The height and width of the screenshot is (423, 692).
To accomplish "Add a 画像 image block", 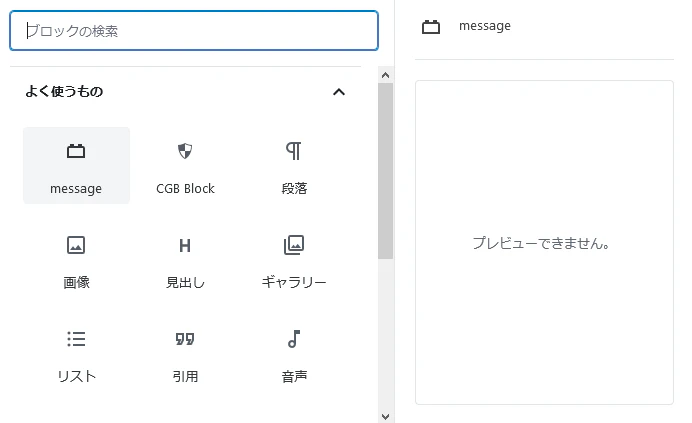I will [x=76, y=260].
